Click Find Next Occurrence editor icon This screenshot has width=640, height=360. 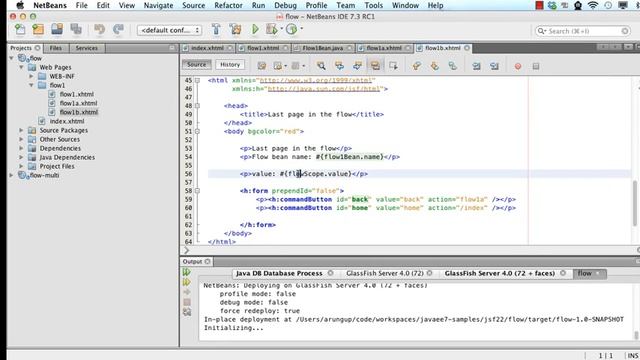(x=358, y=66)
